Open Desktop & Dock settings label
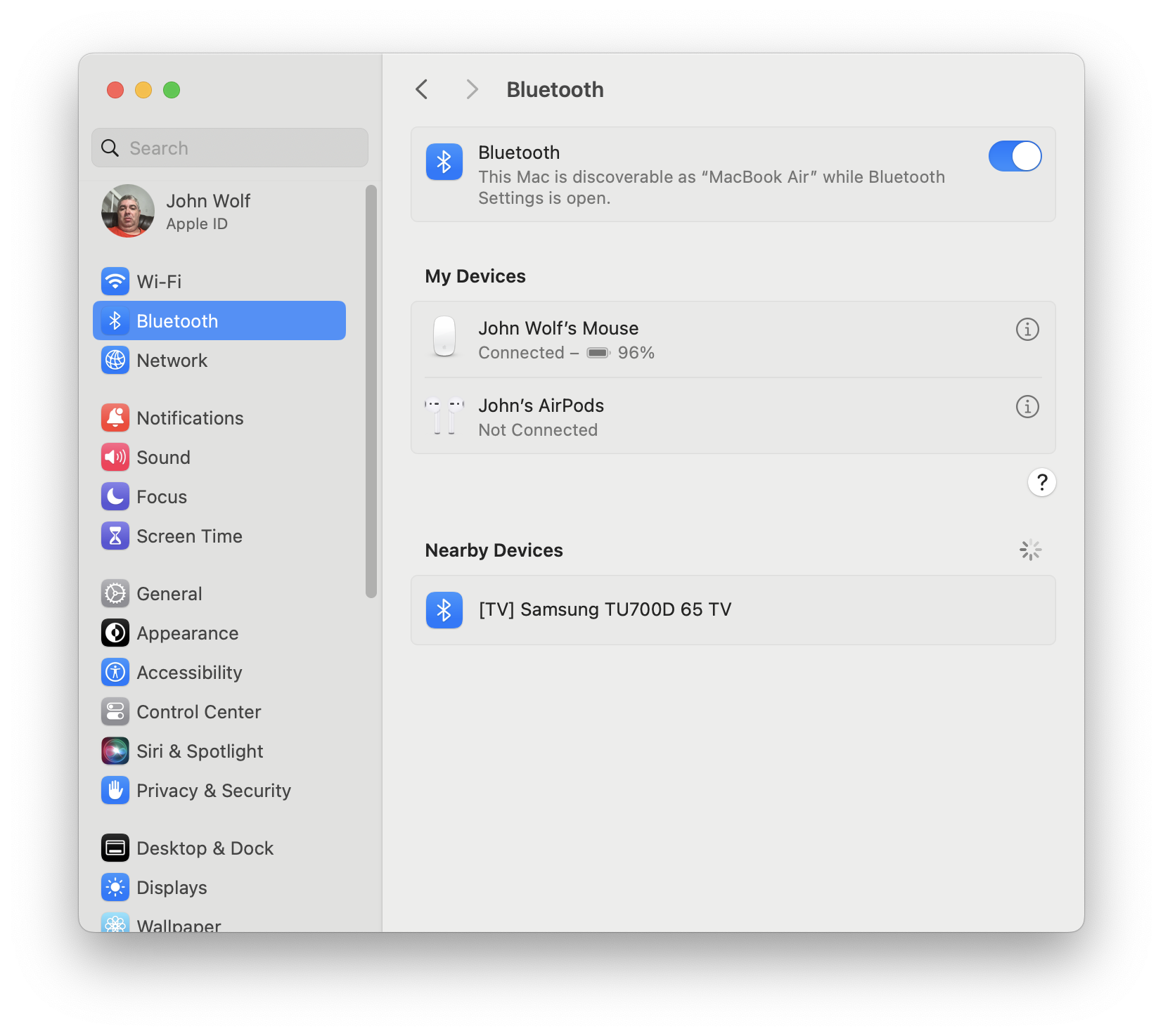Screen dimensions: 1163x1036 click(x=205, y=848)
